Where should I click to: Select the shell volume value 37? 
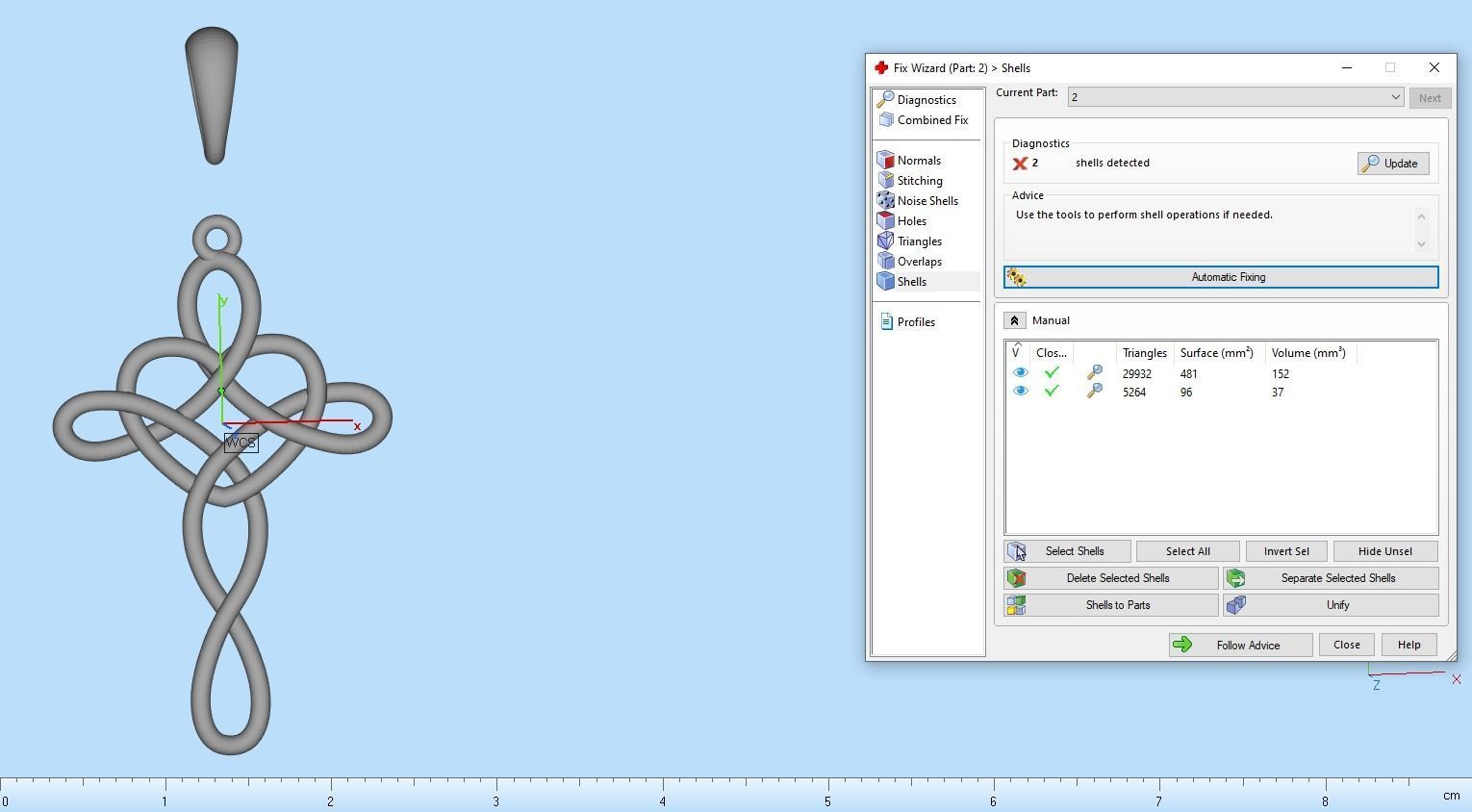(1277, 393)
